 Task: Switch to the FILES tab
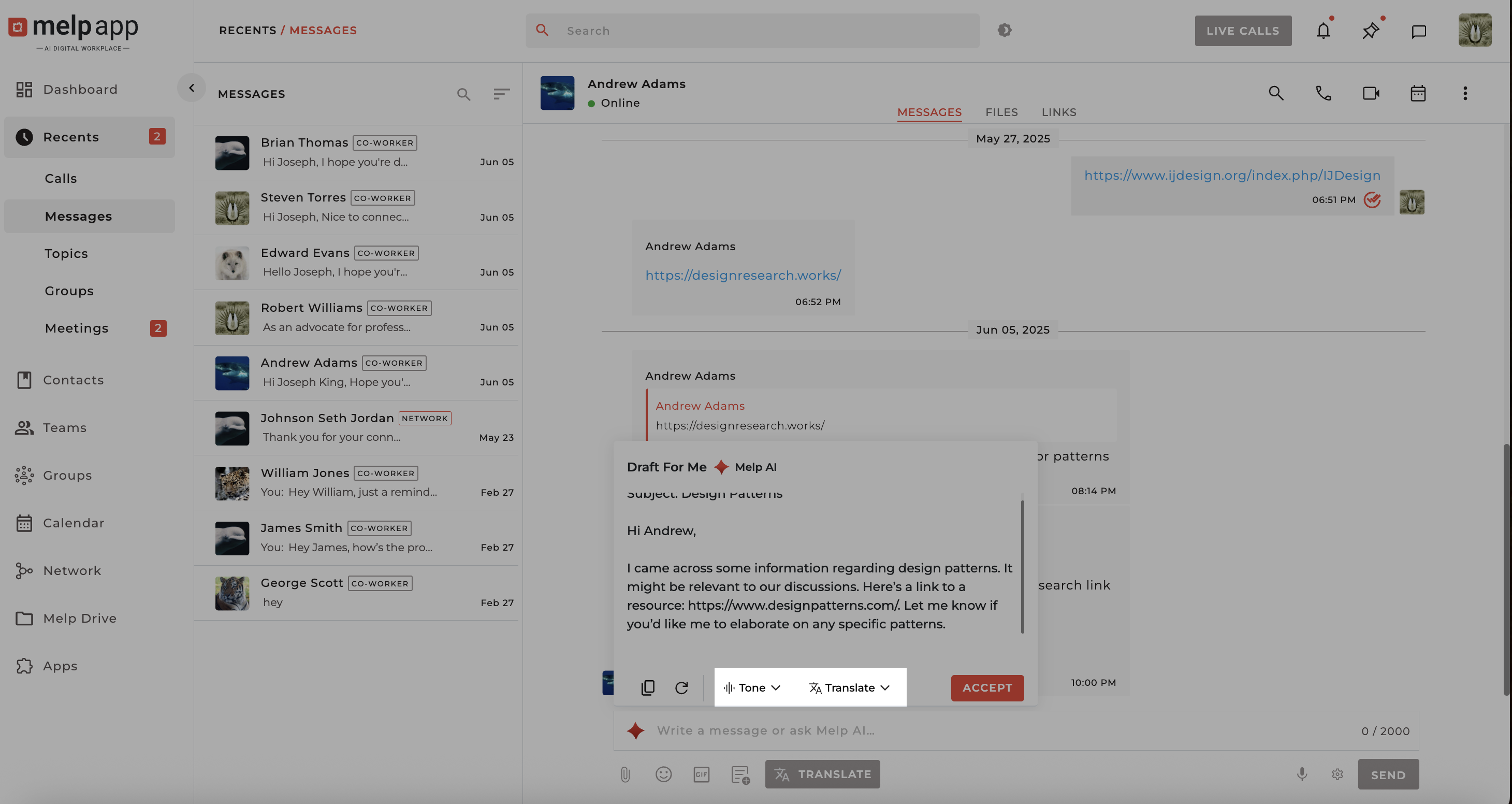pos(1001,112)
